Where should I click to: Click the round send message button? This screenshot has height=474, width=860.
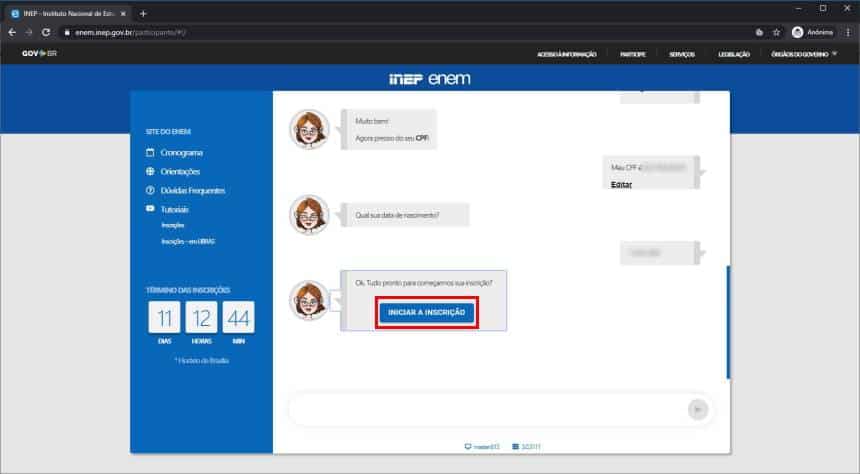point(698,409)
